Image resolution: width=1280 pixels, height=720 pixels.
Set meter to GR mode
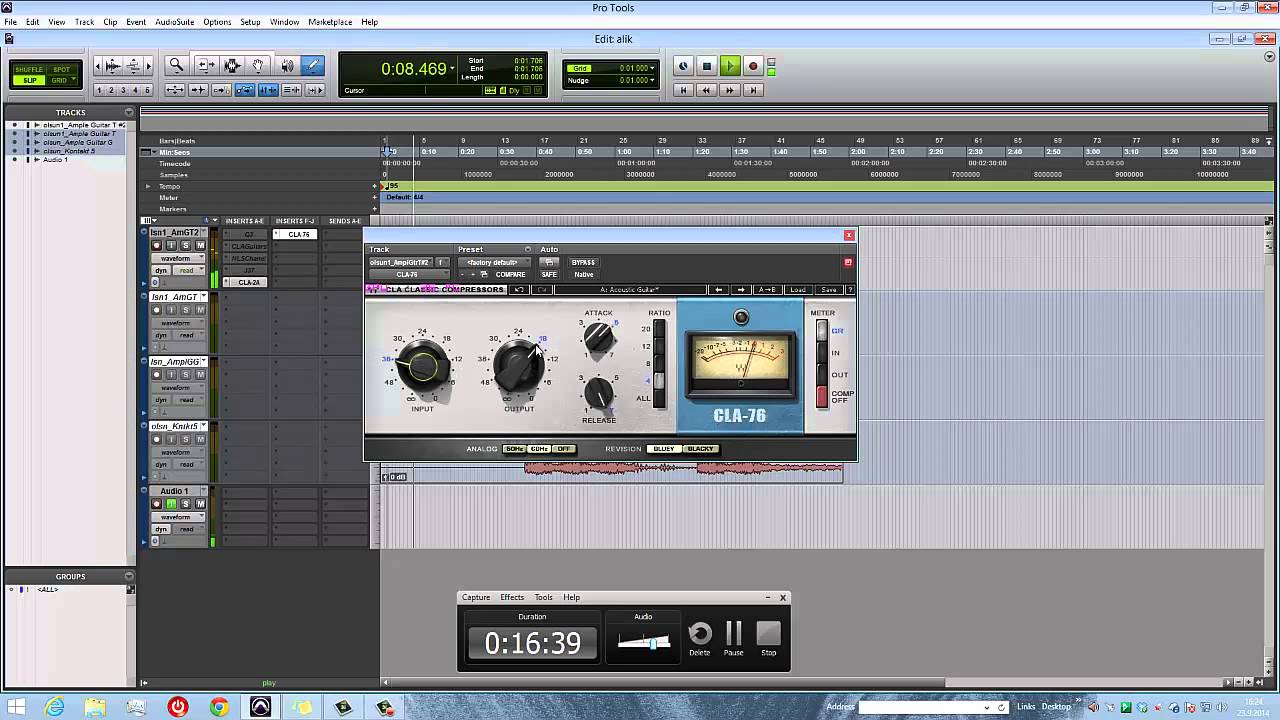pyautogui.click(x=822, y=331)
